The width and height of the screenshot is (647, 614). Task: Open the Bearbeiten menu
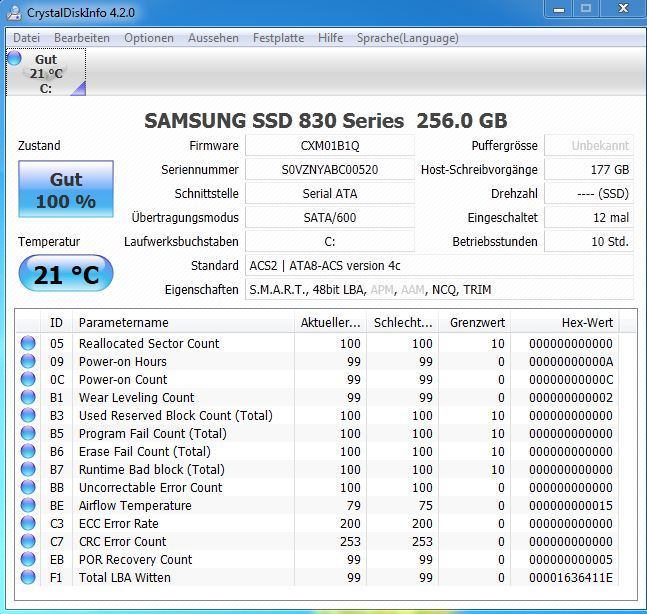pos(82,38)
